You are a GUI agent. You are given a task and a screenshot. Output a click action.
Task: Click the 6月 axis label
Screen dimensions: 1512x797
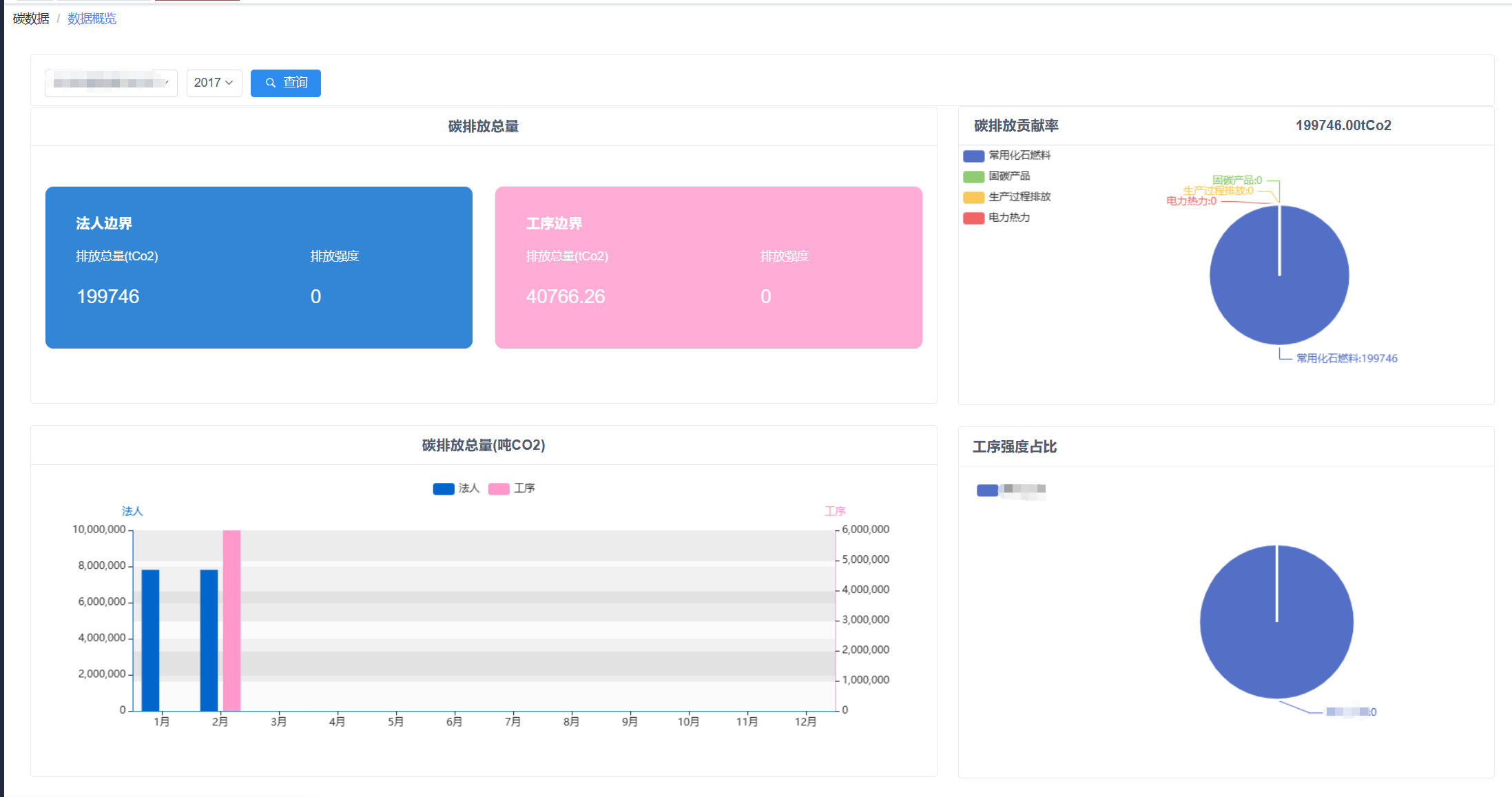(x=455, y=722)
